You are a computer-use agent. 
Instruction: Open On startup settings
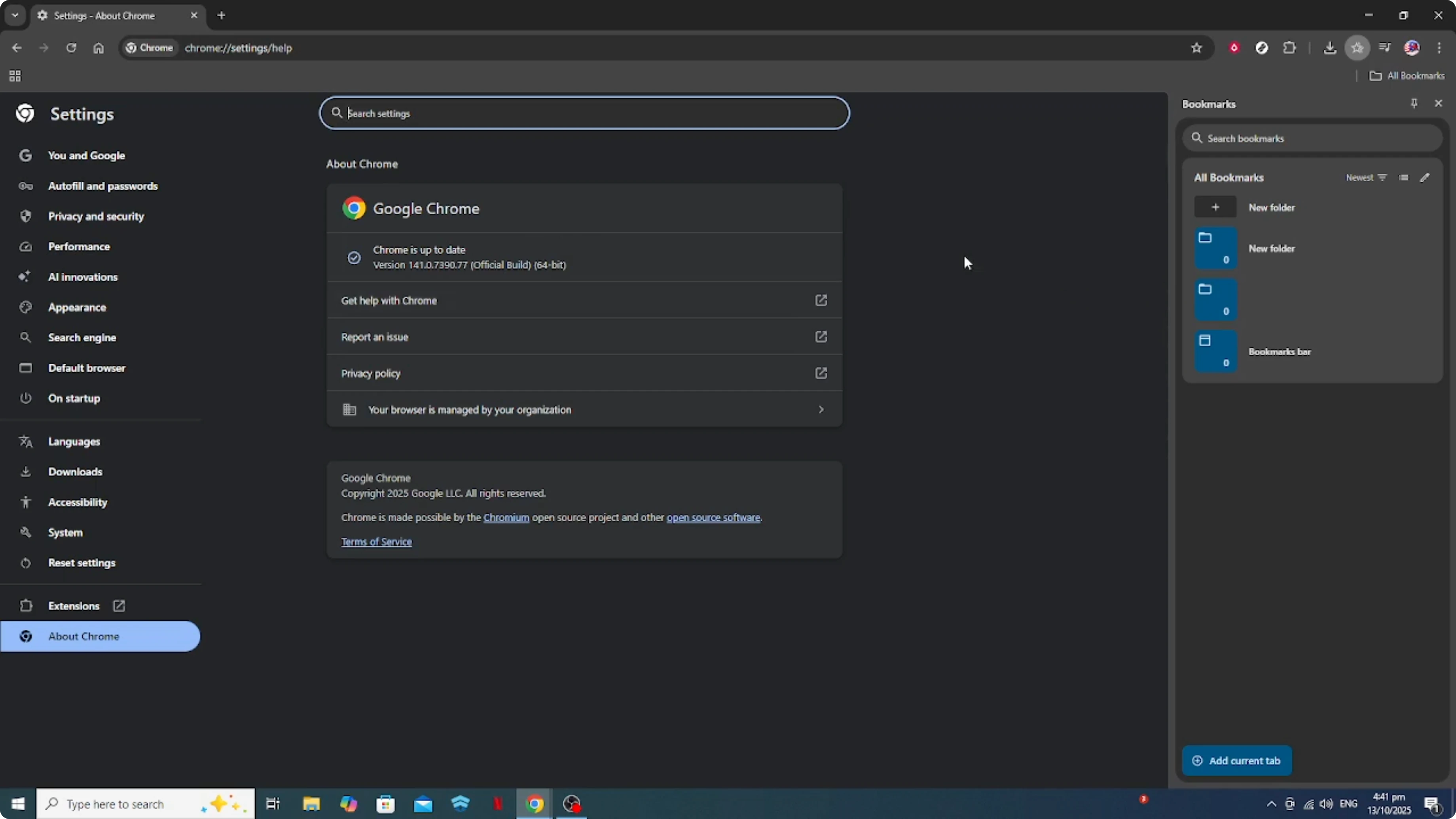(74, 398)
